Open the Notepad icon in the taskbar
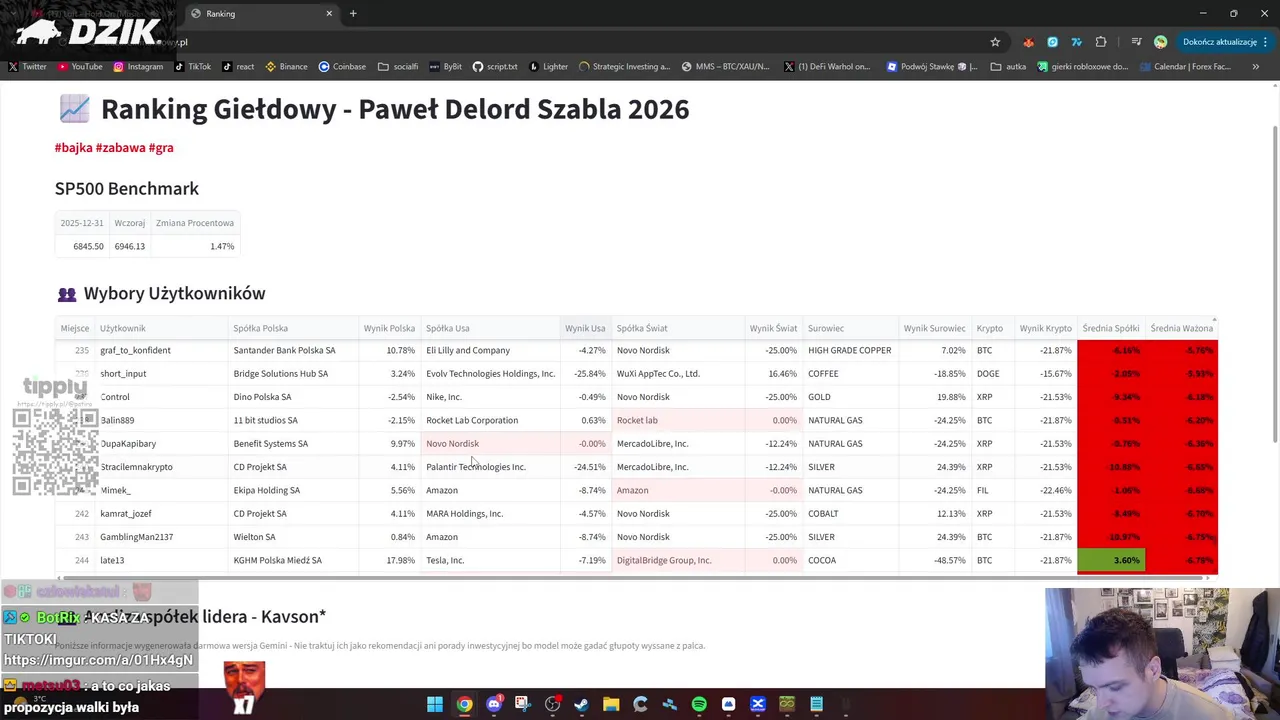1280x720 pixels. pyautogui.click(x=816, y=704)
